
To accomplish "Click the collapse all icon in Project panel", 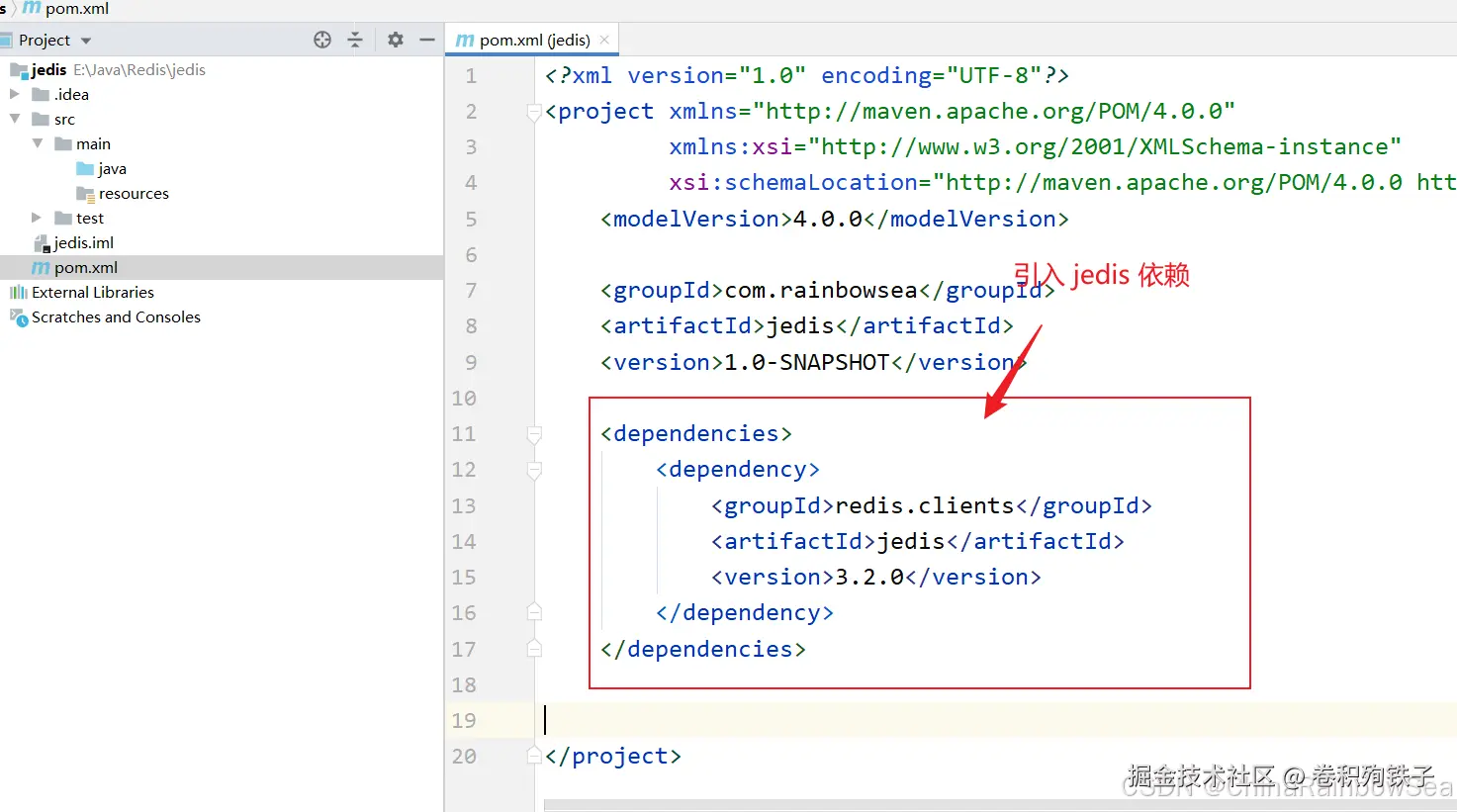I will (x=355, y=40).
